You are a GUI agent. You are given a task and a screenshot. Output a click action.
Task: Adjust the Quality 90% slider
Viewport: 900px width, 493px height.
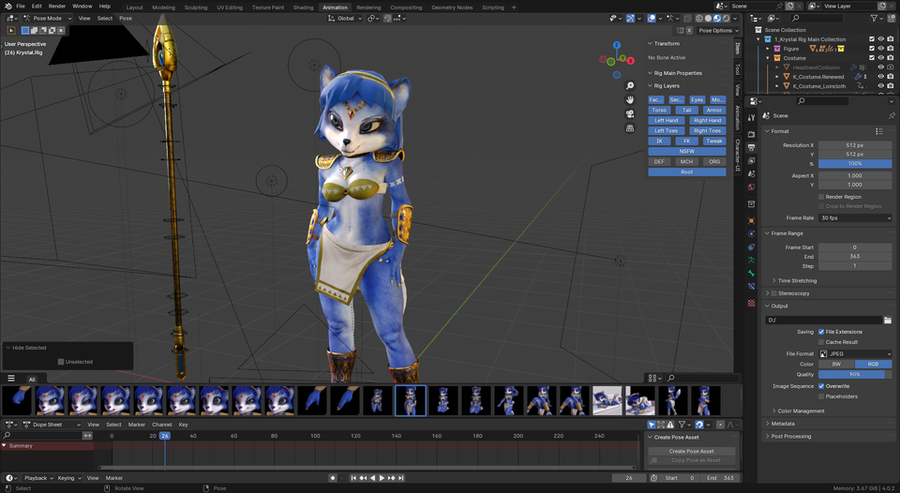click(855, 374)
